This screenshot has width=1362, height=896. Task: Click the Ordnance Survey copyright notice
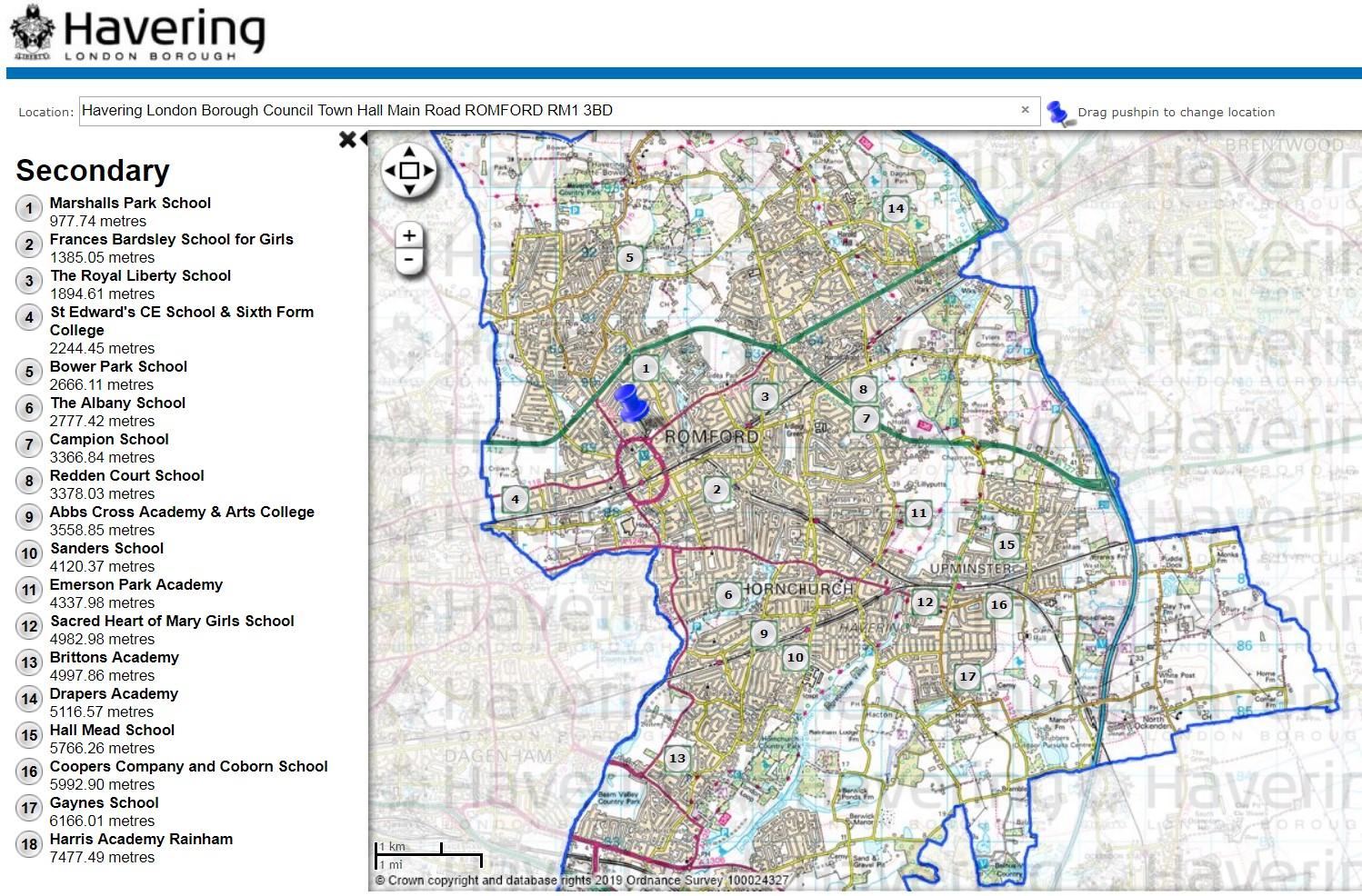(582, 880)
